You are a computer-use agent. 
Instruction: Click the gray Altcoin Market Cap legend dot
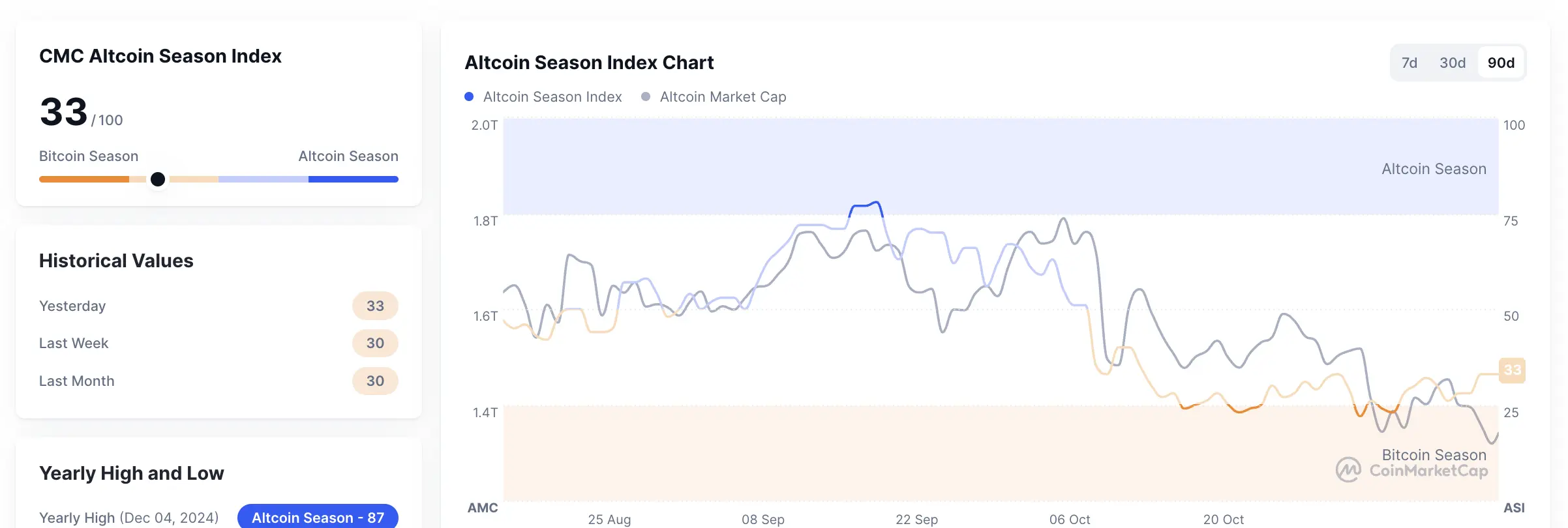645,96
